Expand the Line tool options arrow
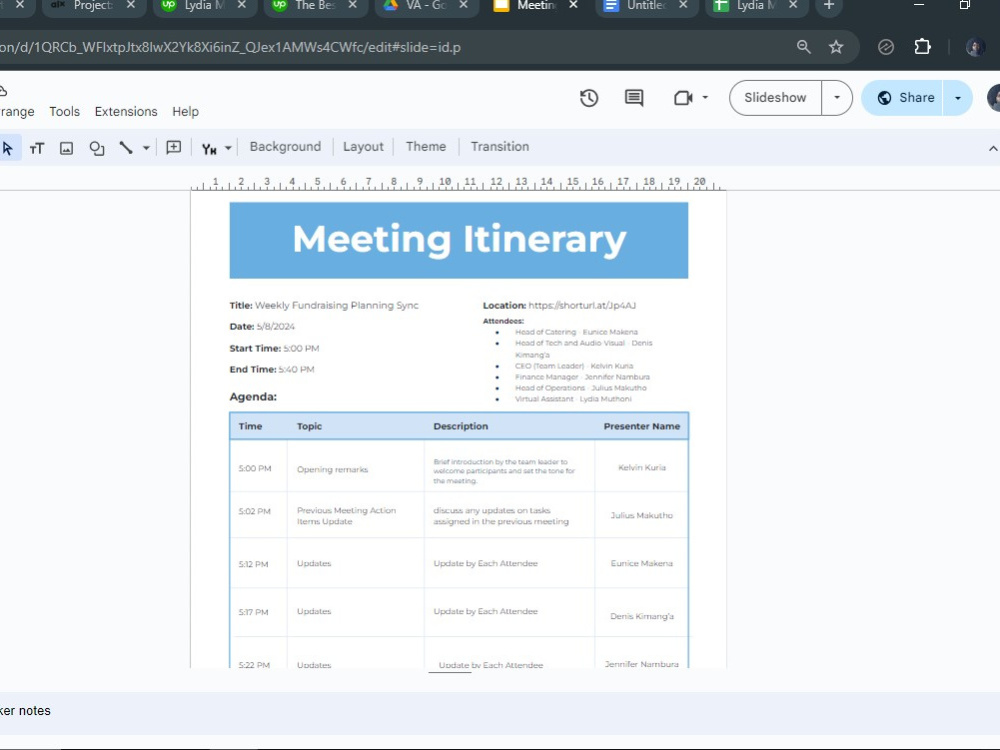The width and height of the screenshot is (1000, 750). 146,148
